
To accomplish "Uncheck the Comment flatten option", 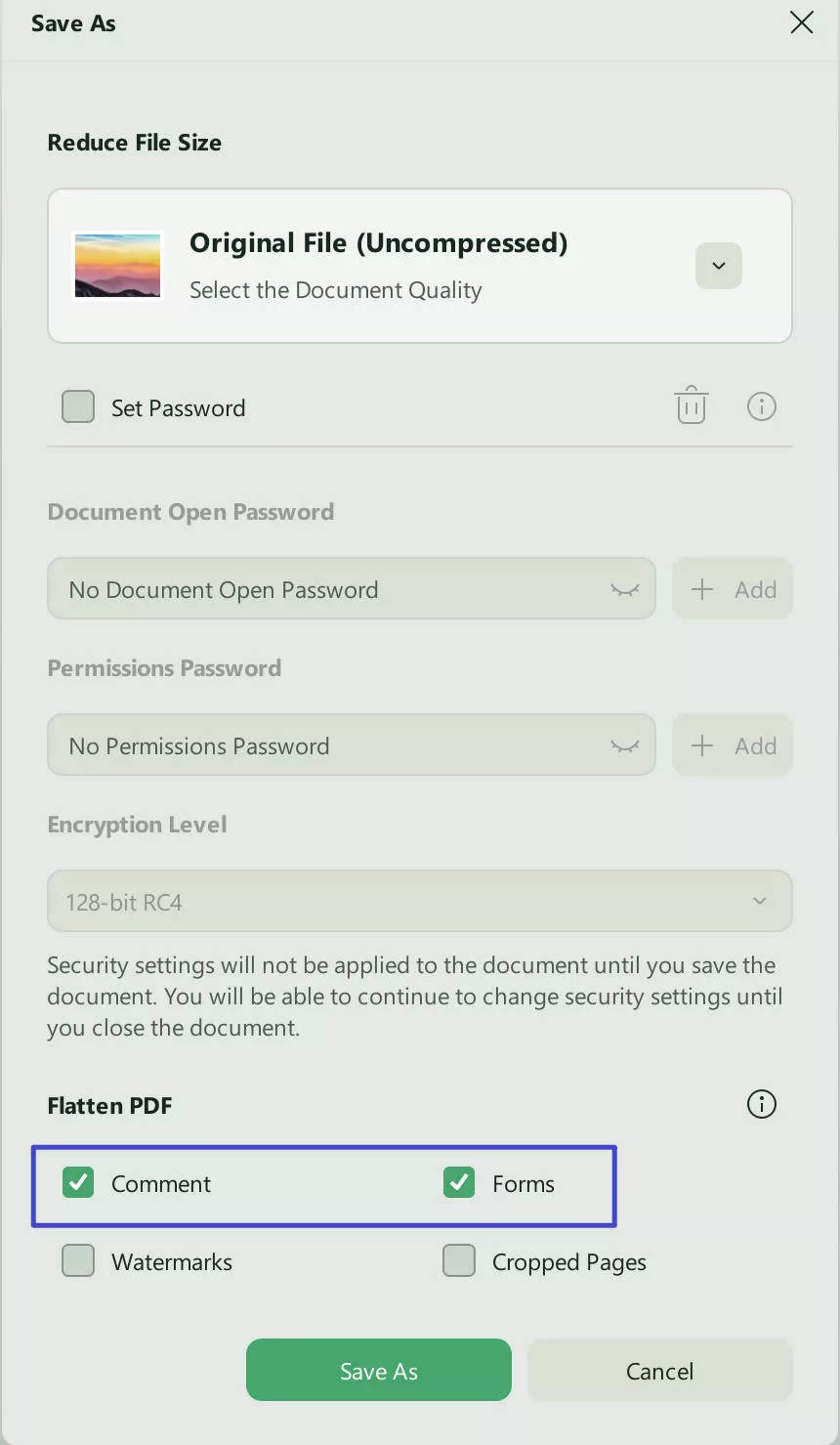I will pos(77,1182).
